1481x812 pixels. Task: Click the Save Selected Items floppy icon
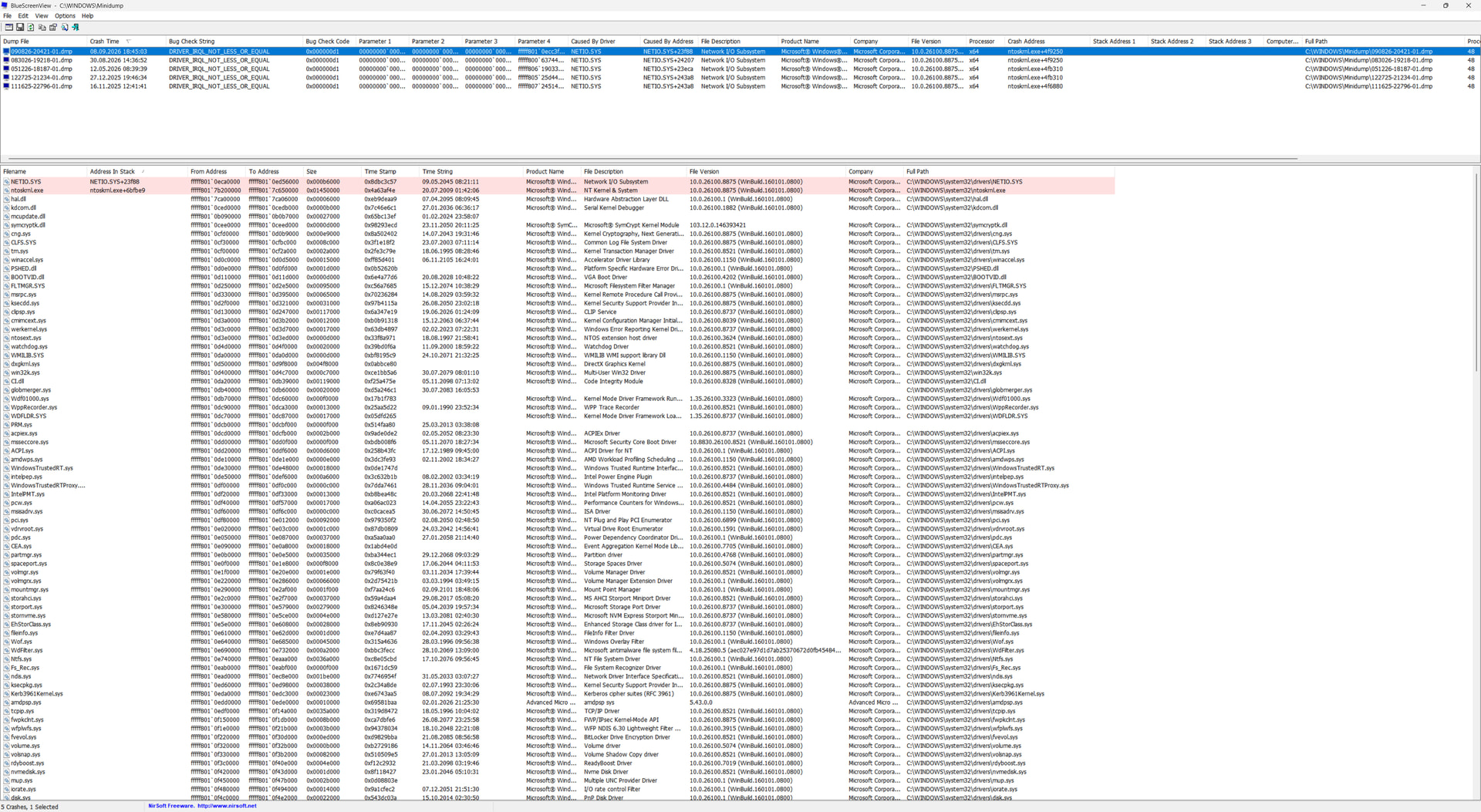(x=20, y=27)
